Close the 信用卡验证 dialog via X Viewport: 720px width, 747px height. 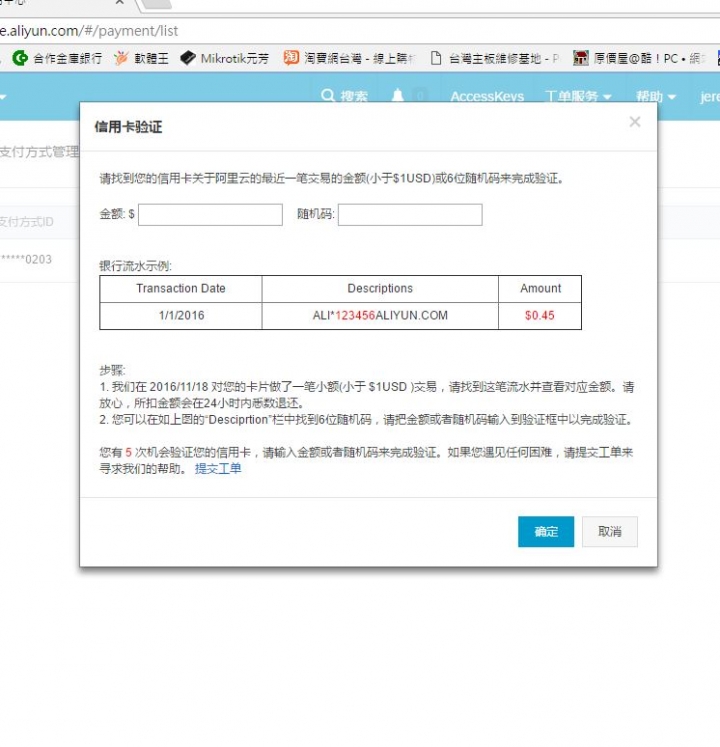tap(634, 122)
